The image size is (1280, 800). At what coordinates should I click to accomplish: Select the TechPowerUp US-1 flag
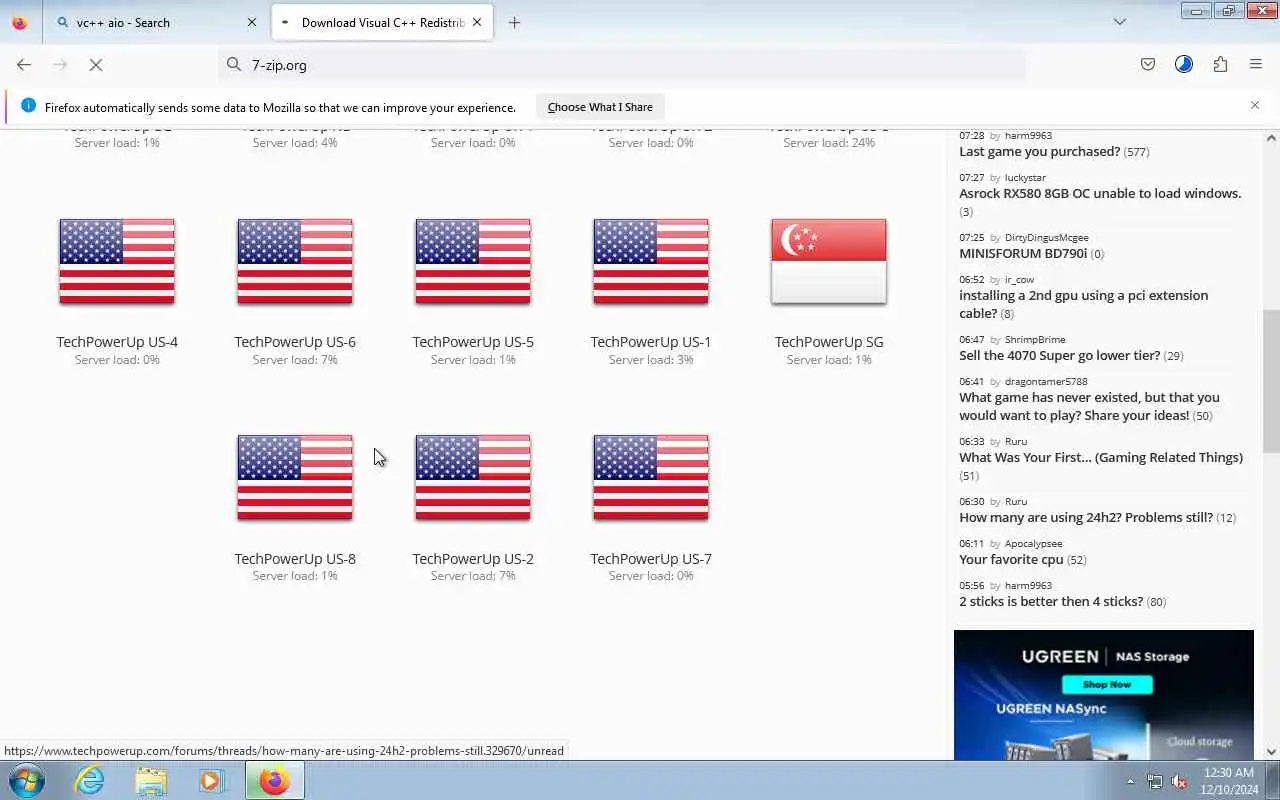point(651,261)
